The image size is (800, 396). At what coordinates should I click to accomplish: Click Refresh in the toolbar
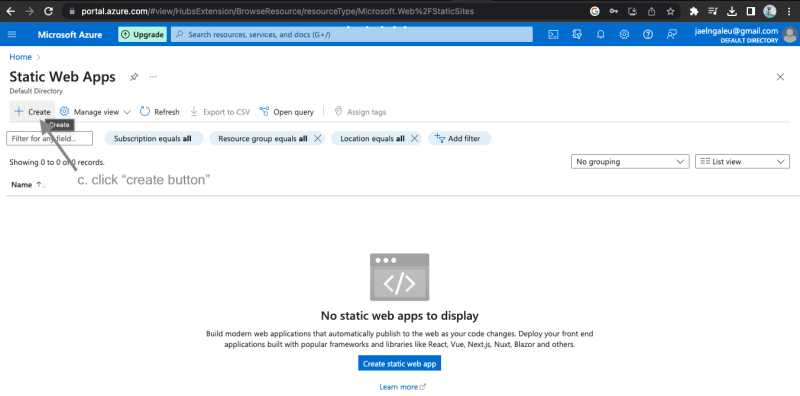160,112
